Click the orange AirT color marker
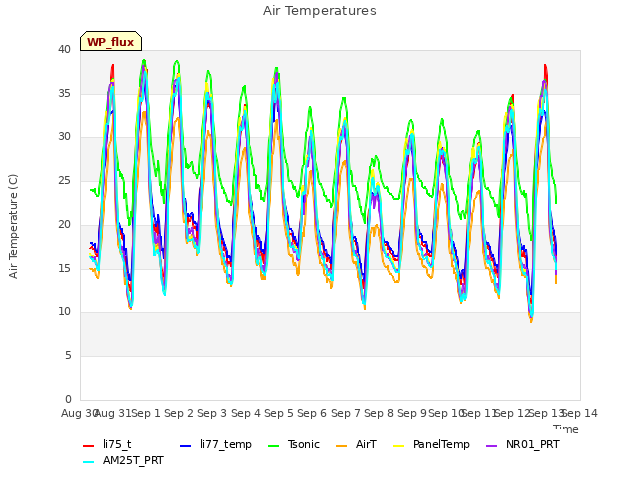Screen dimensions: 640x480 point(342,446)
